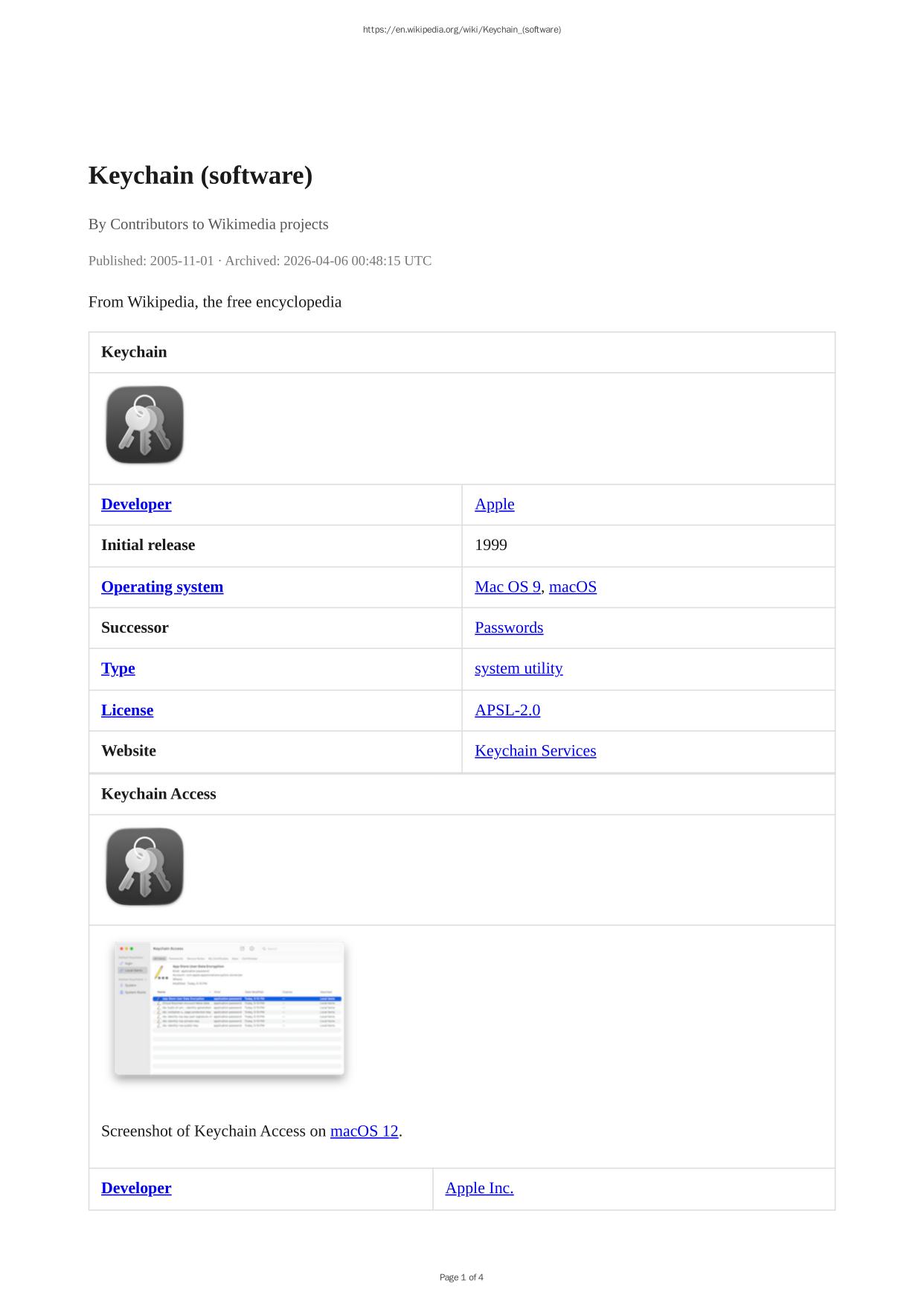
Task: Follow the Apple link in the infobox
Action: point(494,505)
